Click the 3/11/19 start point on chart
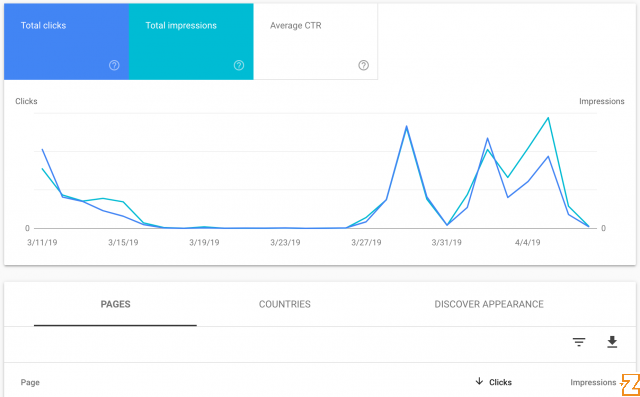The height and width of the screenshot is (397, 640). pyautogui.click(x=42, y=149)
